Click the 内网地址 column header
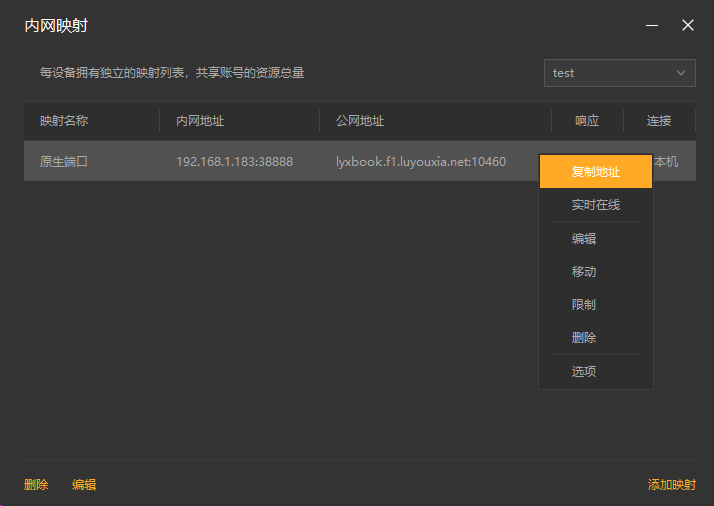 pos(200,121)
